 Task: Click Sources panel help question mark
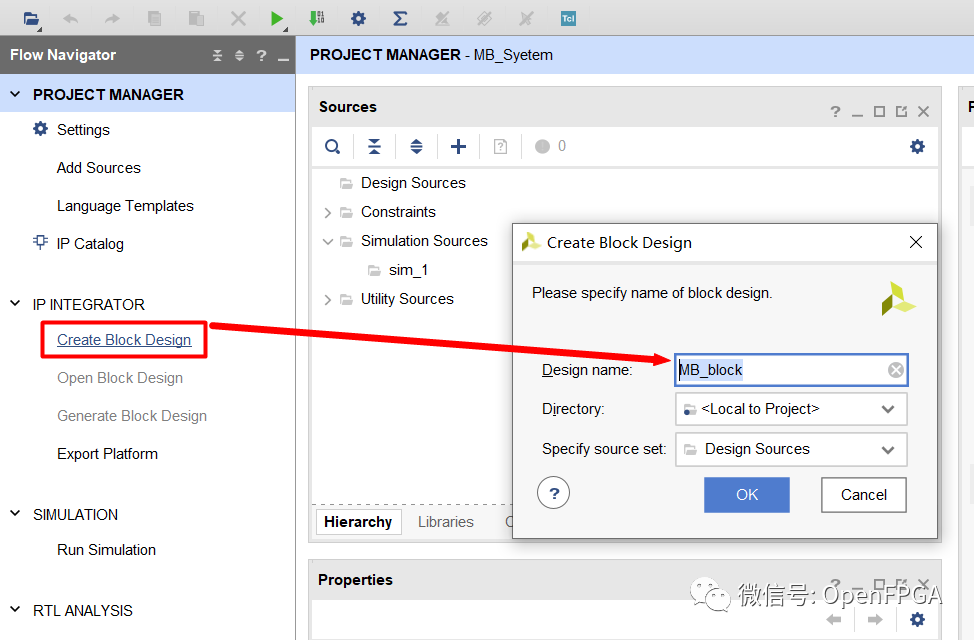point(835,111)
